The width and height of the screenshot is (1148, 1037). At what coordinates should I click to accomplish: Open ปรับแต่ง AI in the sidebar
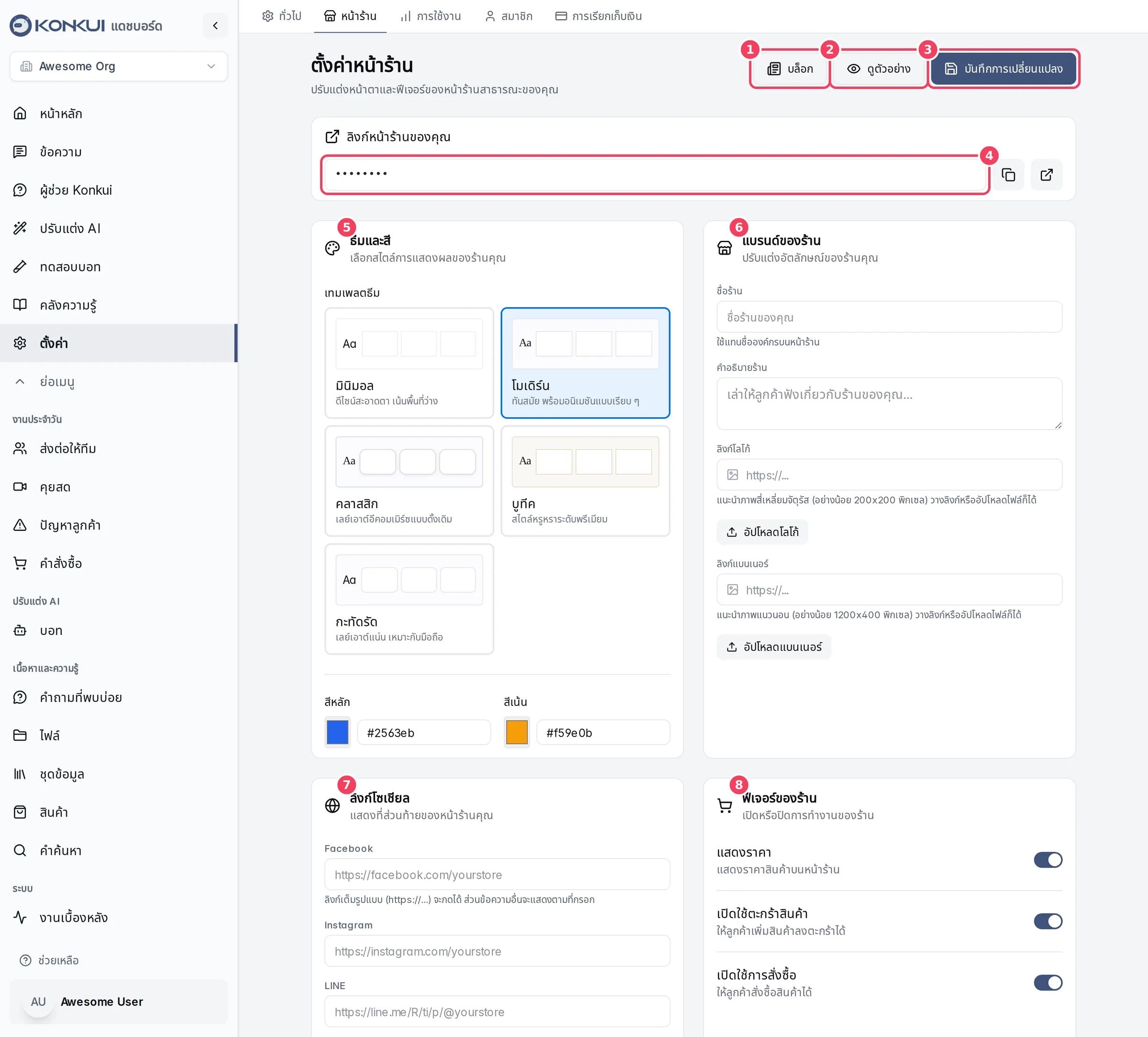click(119, 228)
